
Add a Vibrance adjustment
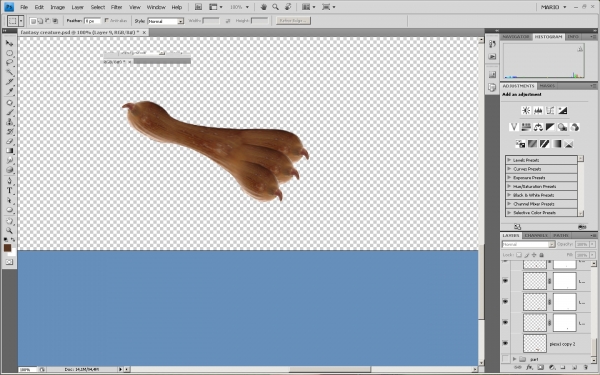tap(514, 127)
